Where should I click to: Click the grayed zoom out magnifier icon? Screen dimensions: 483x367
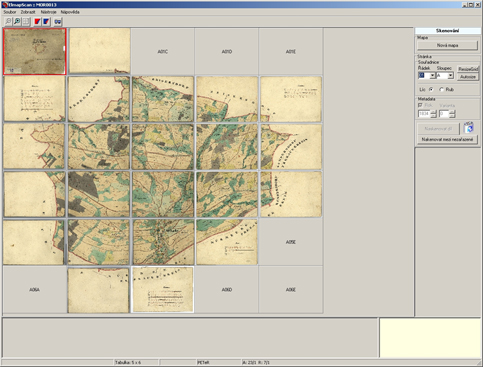[8, 22]
